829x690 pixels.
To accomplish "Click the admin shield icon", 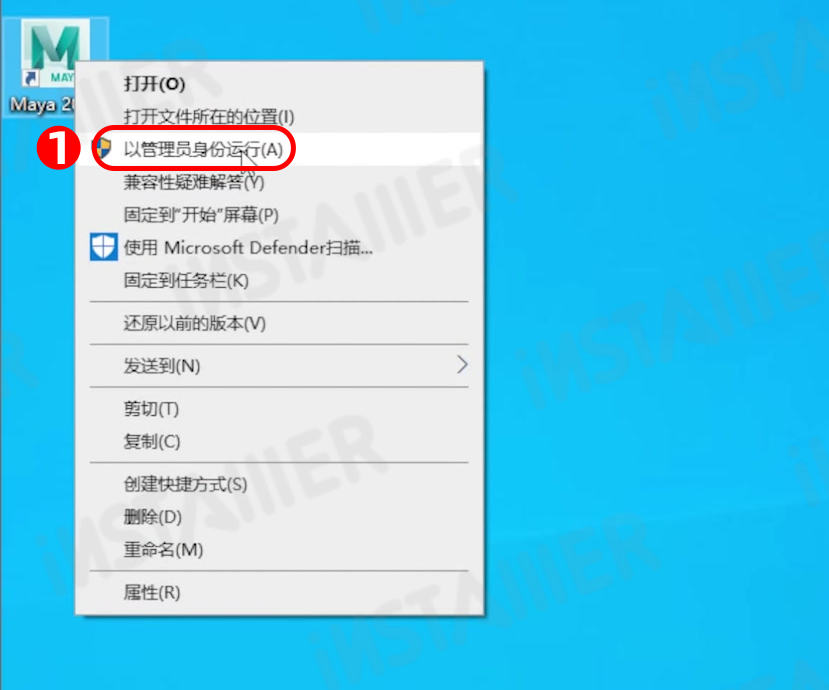I will 103,149.
